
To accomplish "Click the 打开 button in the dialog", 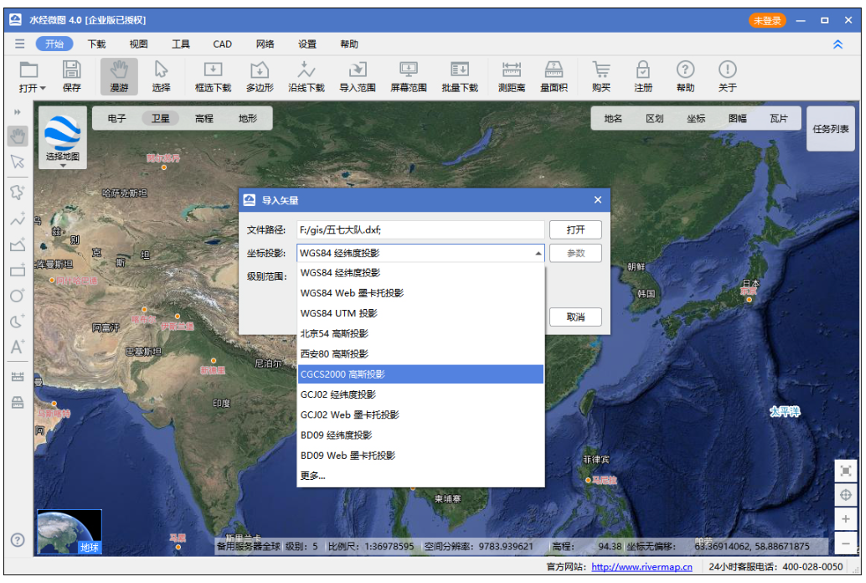I will pyautogui.click(x=575, y=230).
